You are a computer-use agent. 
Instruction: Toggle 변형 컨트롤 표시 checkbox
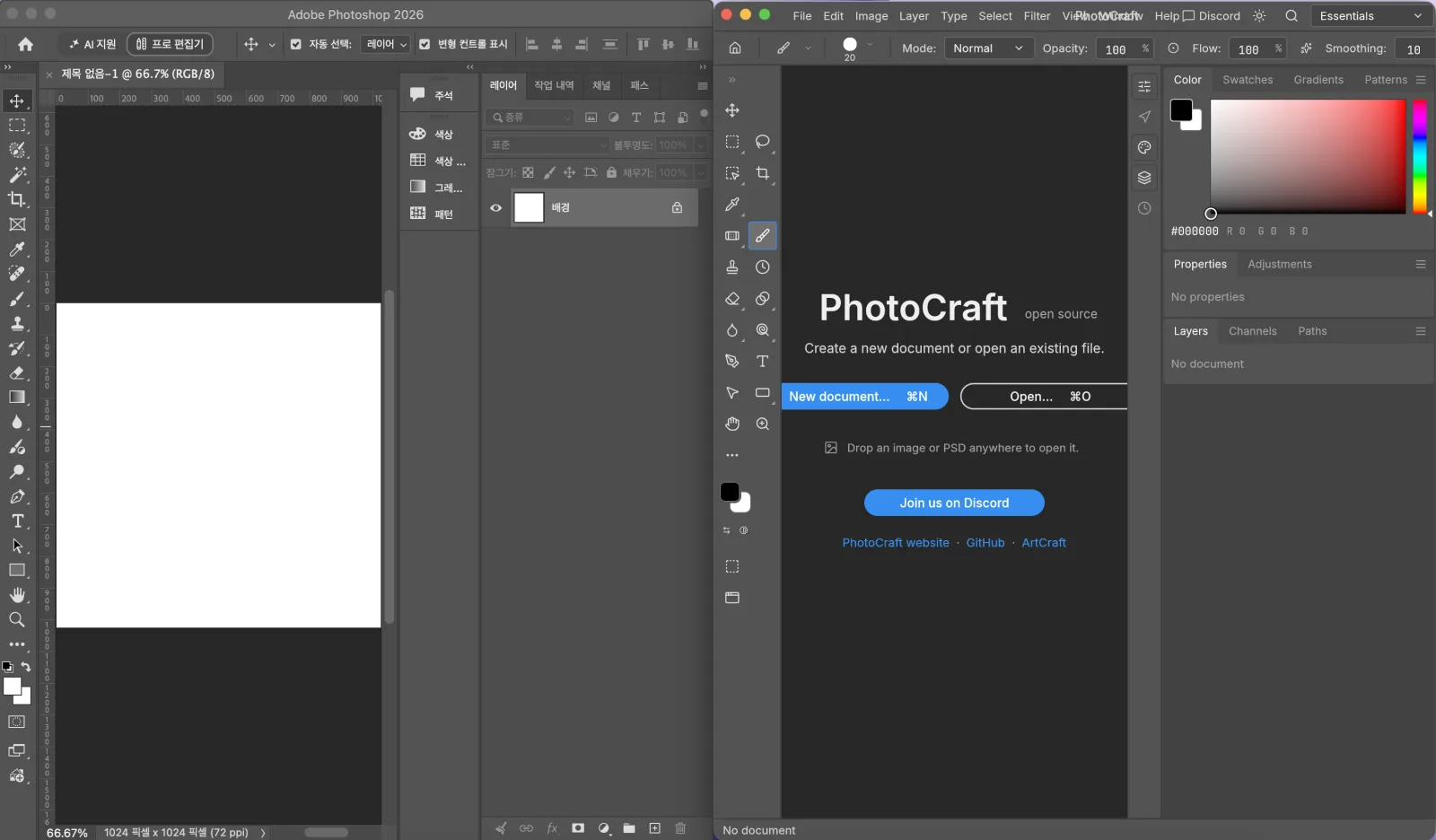pos(425,44)
